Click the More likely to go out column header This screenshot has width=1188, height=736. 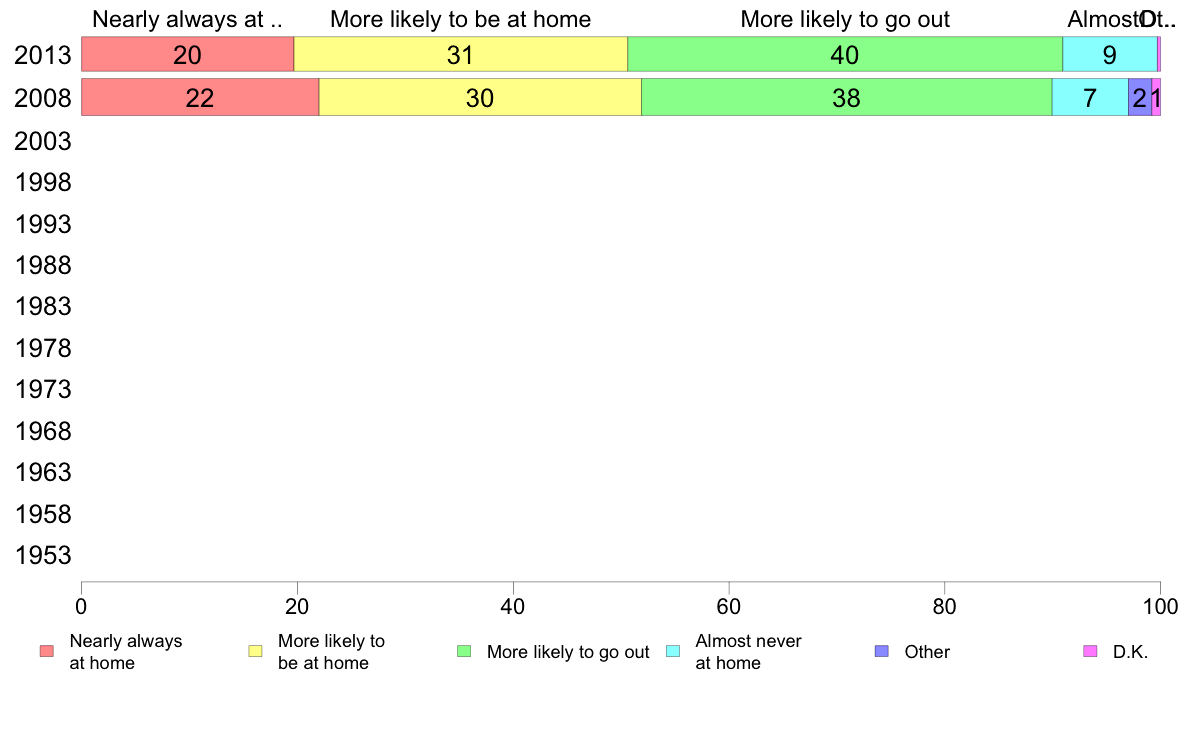click(845, 19)
